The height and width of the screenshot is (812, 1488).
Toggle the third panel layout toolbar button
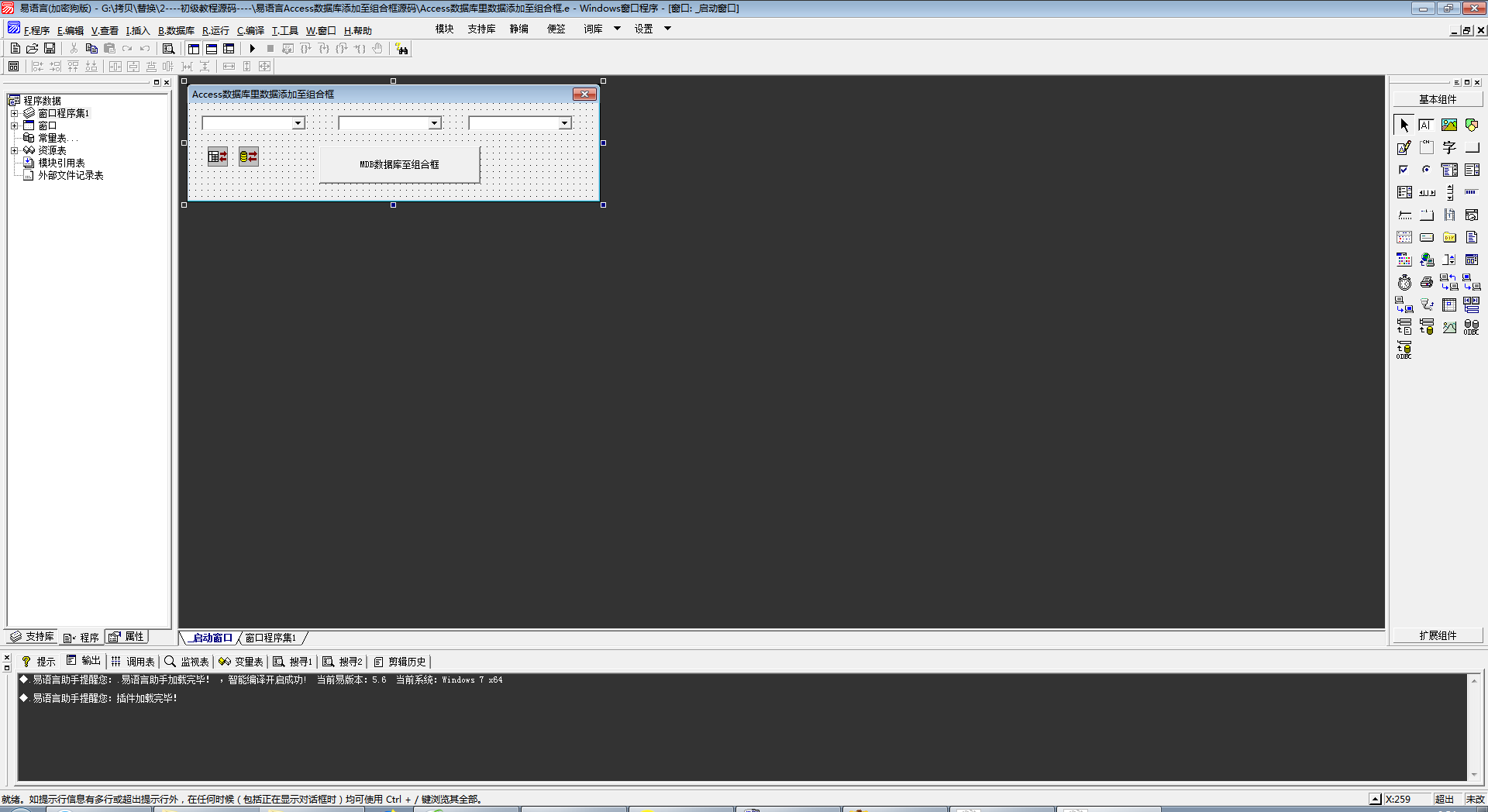tap(229, 48)
